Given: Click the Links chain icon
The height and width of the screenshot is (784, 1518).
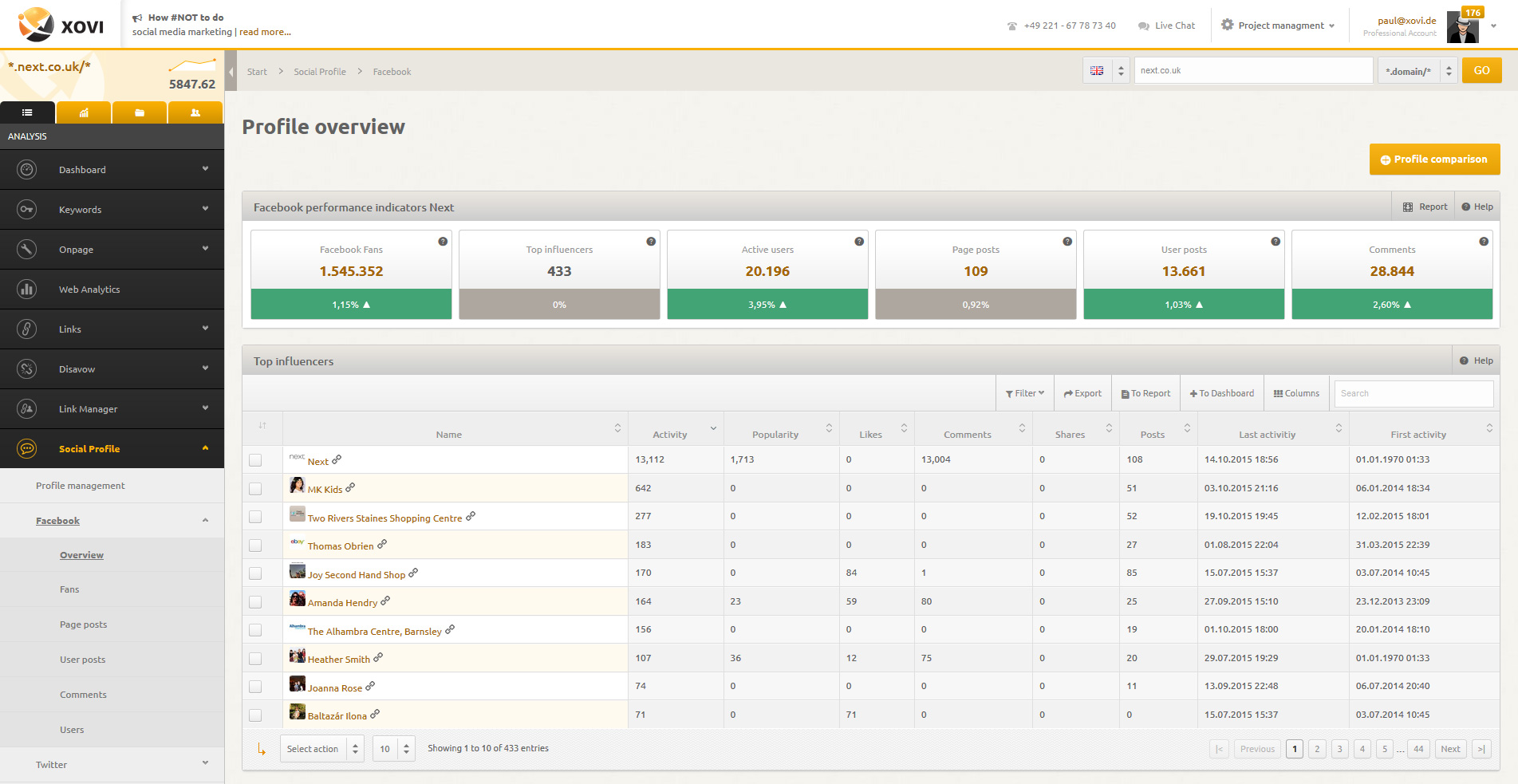Looking at the screenshot, I should [27, 329].
